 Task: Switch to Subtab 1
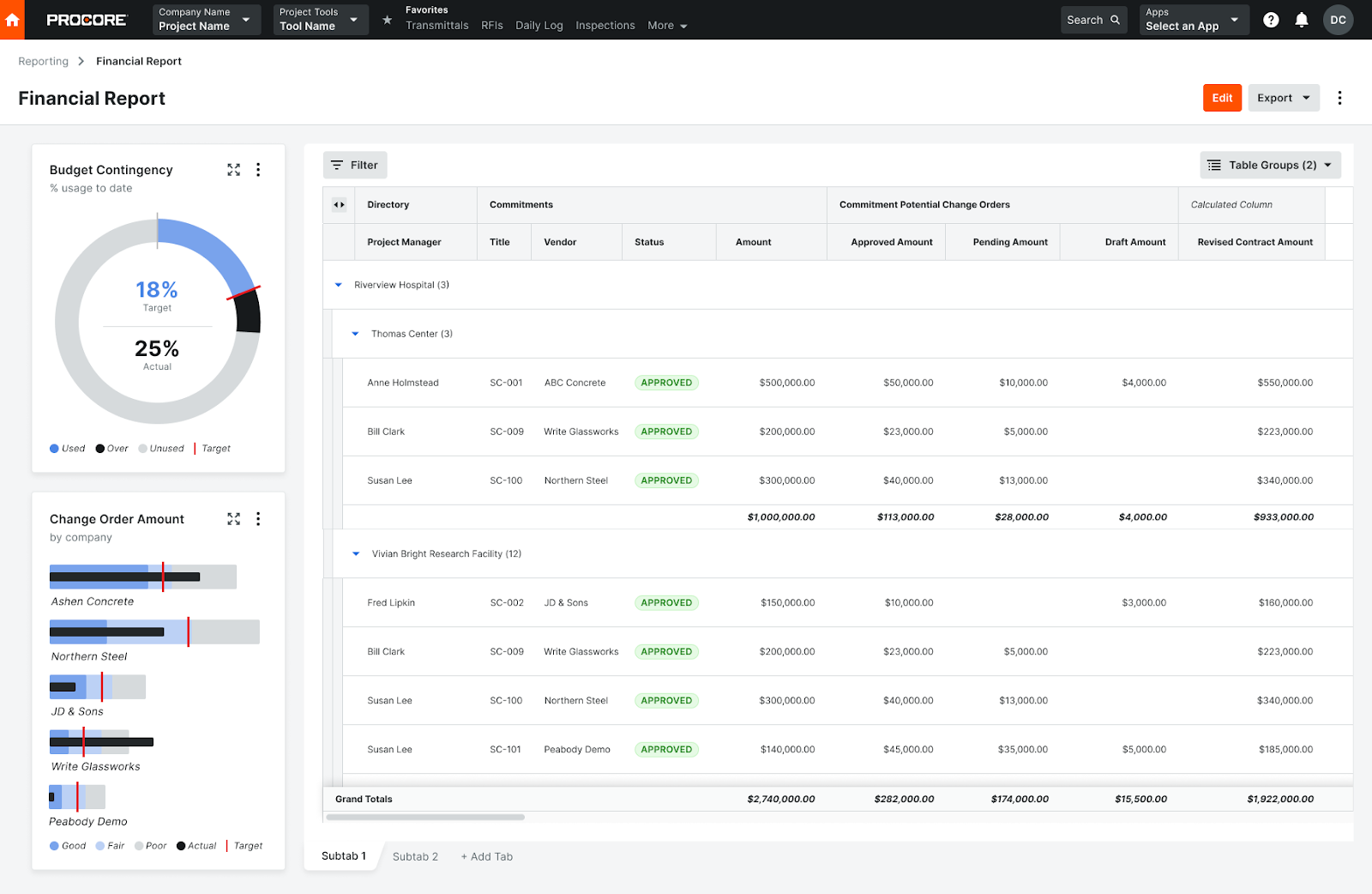pos(343,856)
